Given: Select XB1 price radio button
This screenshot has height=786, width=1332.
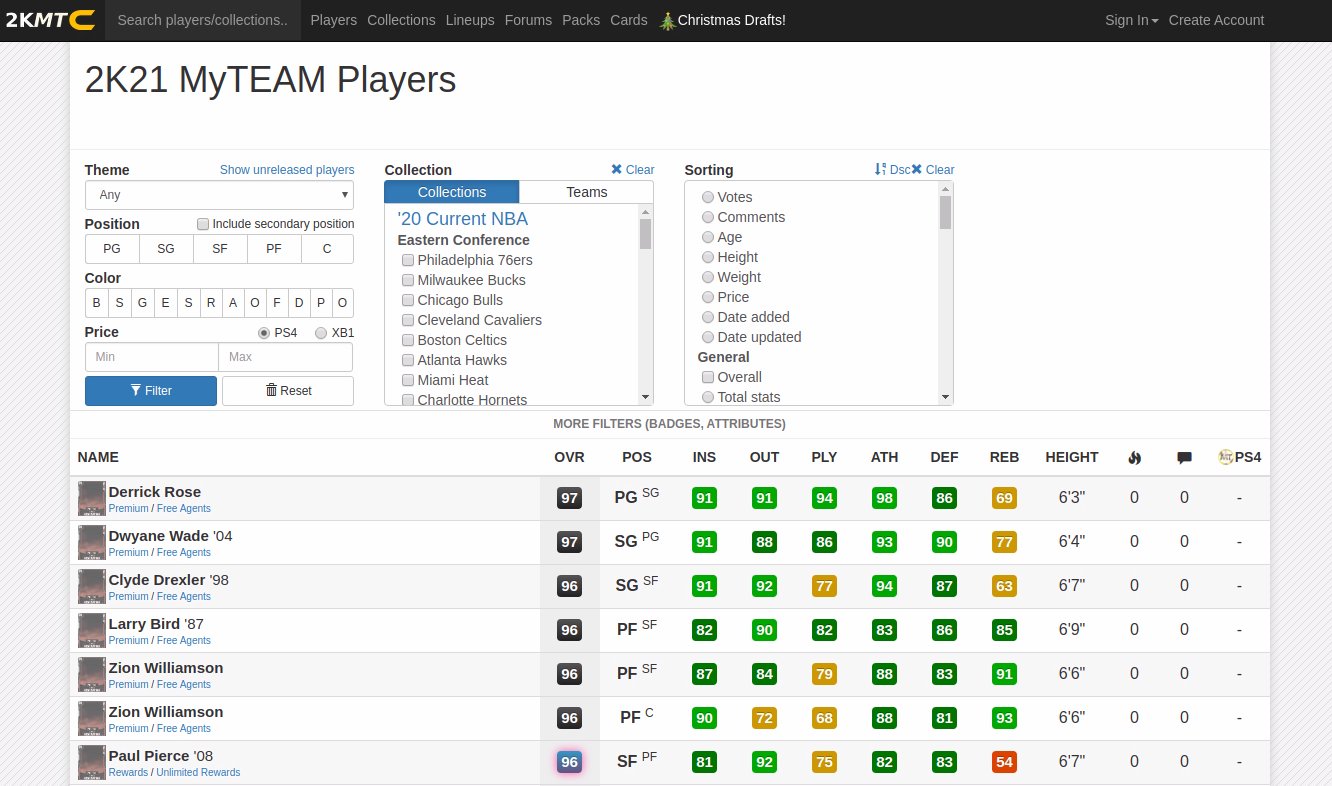Looking at the screenshot, I should pyautogui.click(x=321, y=333).
